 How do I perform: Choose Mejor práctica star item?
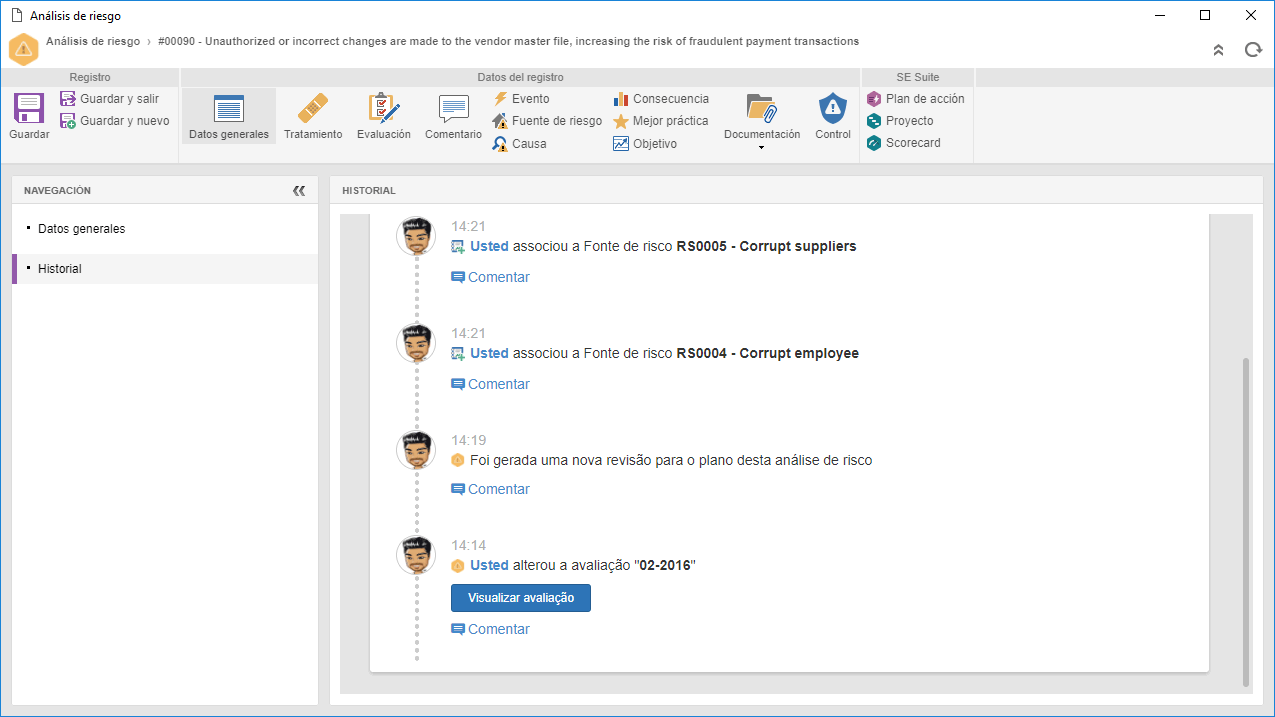coord(661,121)
